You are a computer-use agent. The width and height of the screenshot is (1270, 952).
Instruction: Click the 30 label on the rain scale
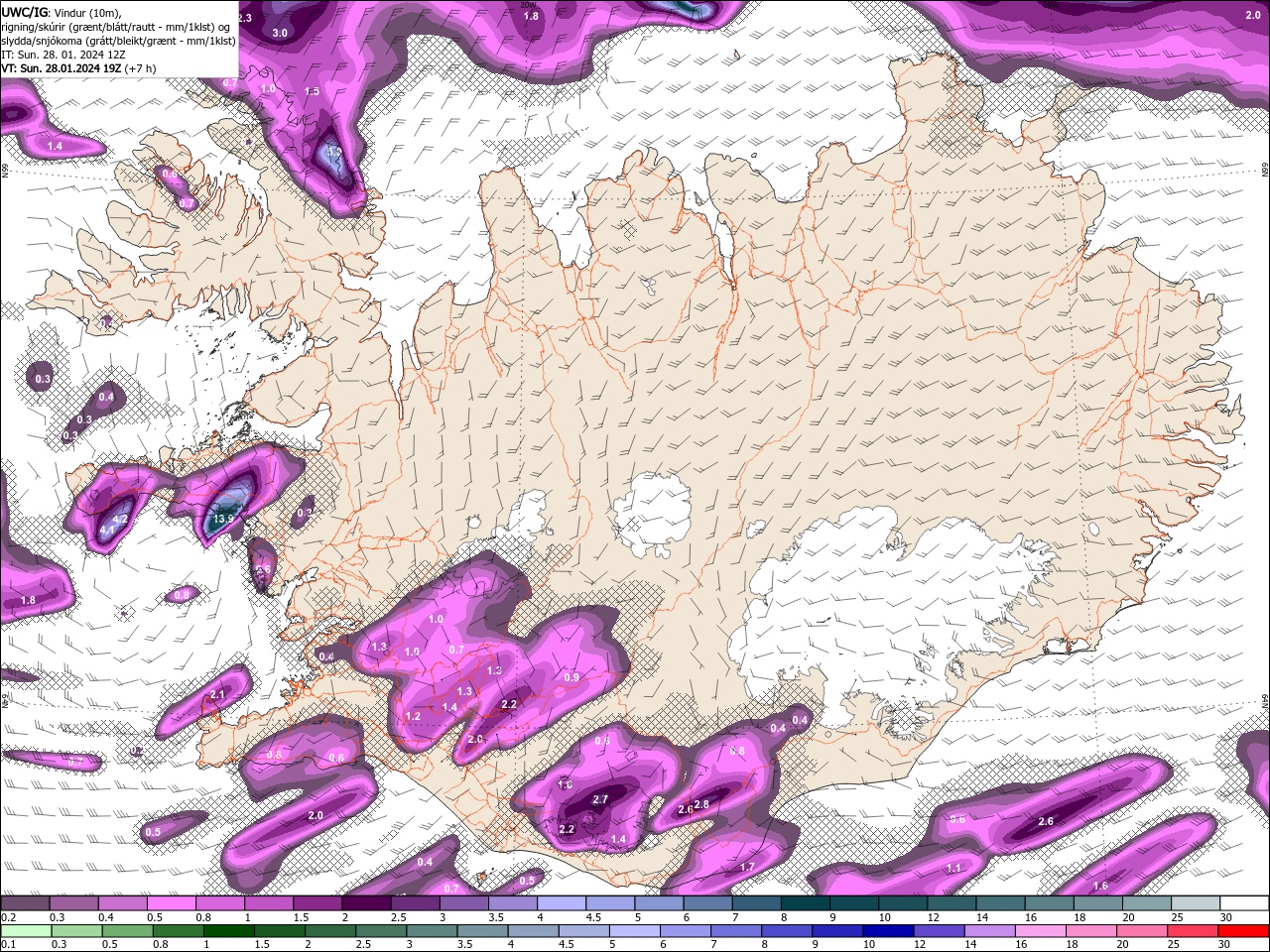click(x=1226, y=944)
